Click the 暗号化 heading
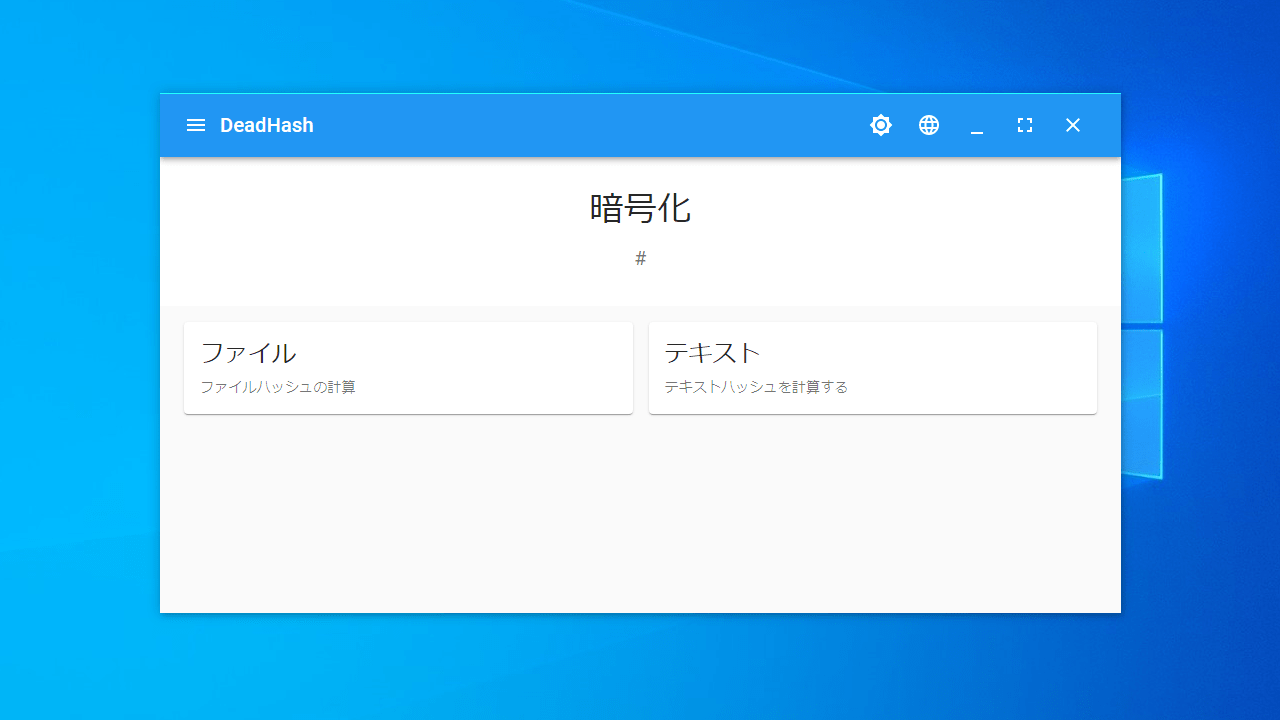This screenshot has width=1280, height=720. [x=640, y=208]
